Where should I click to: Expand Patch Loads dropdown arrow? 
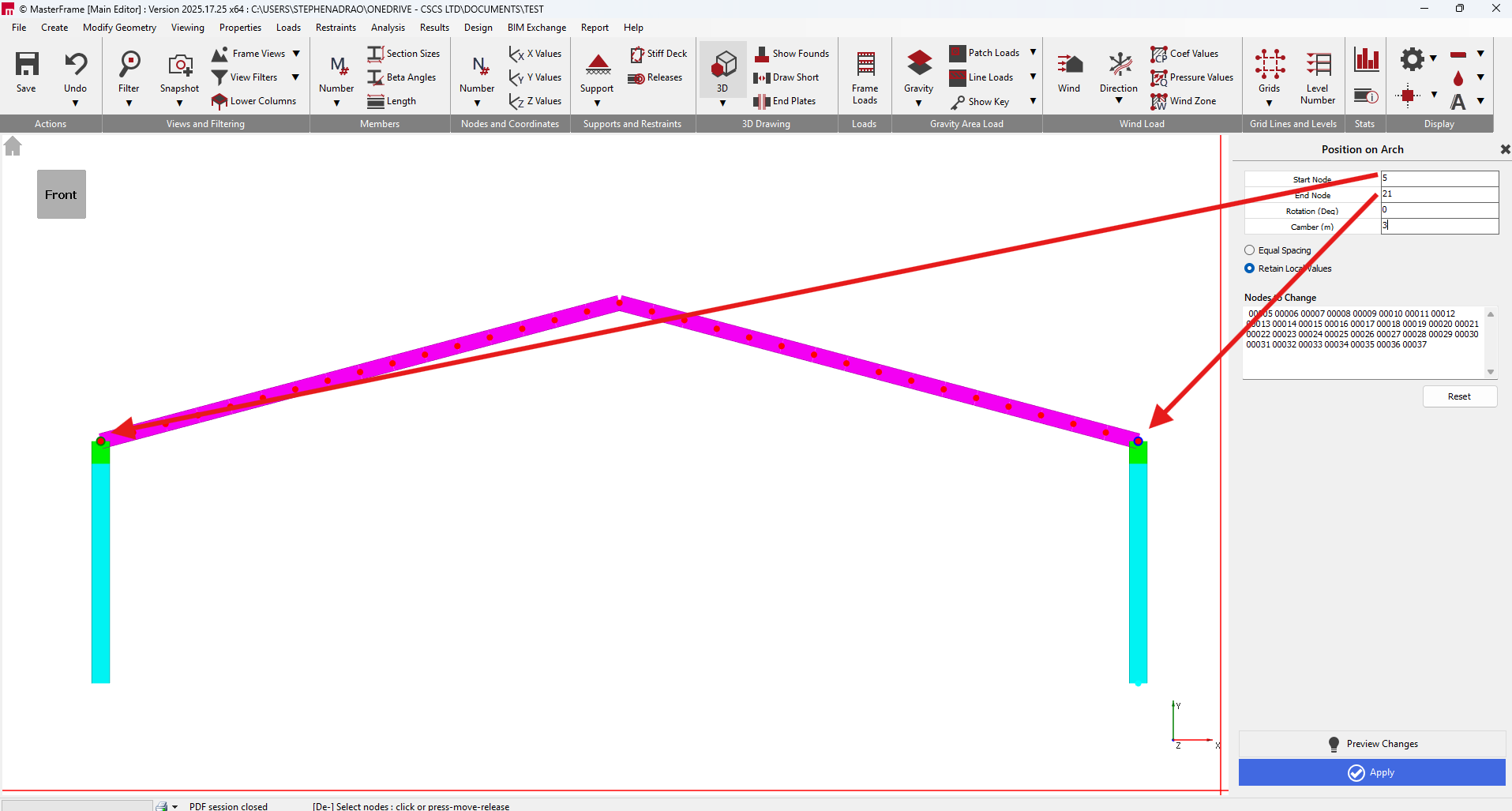point(1033,53)
